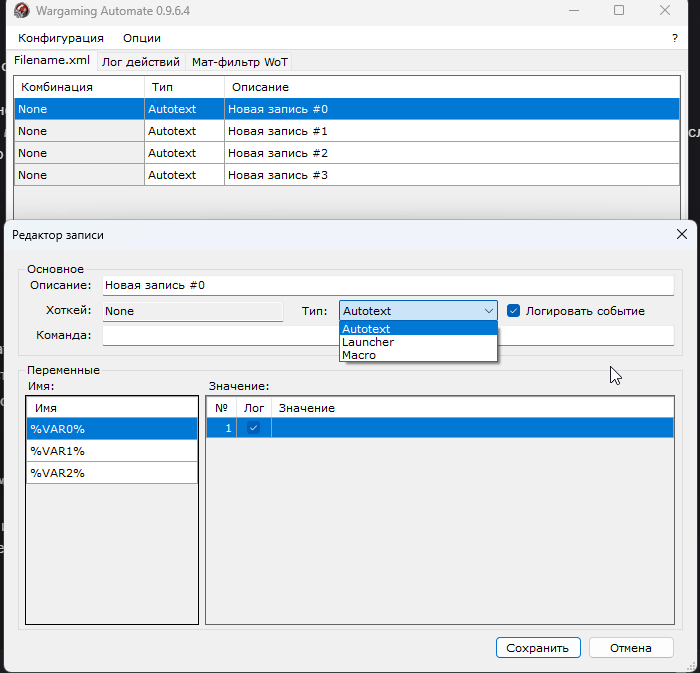The height and width of the screenshot is (673, 700).
Task: Select the row Новая запись #2
Action: click(x=347, y=153)
